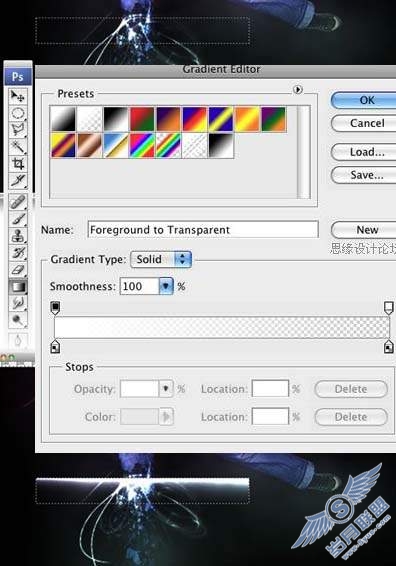This screenshot has height=566, width=396.
Task: Choose the Chrome gradient preset
Action: 116,145
